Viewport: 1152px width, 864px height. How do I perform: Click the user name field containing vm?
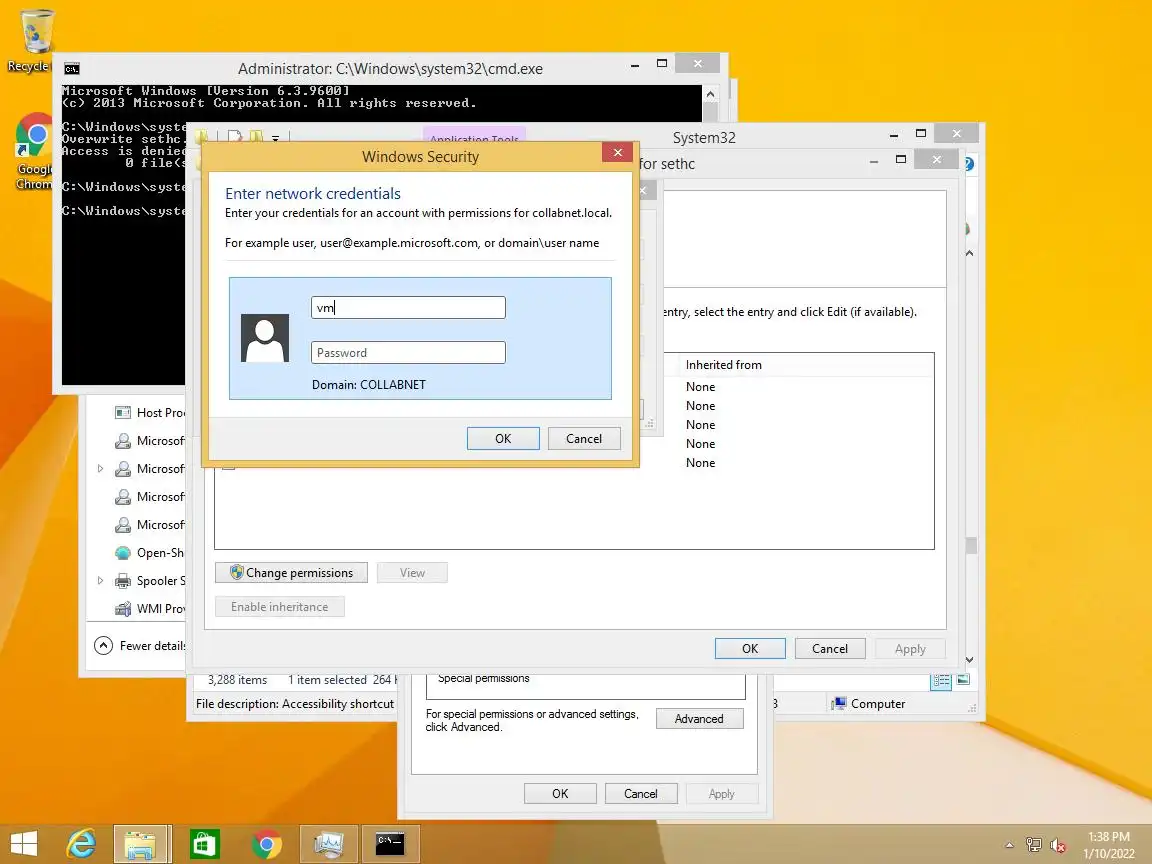[x=408, y=308]
